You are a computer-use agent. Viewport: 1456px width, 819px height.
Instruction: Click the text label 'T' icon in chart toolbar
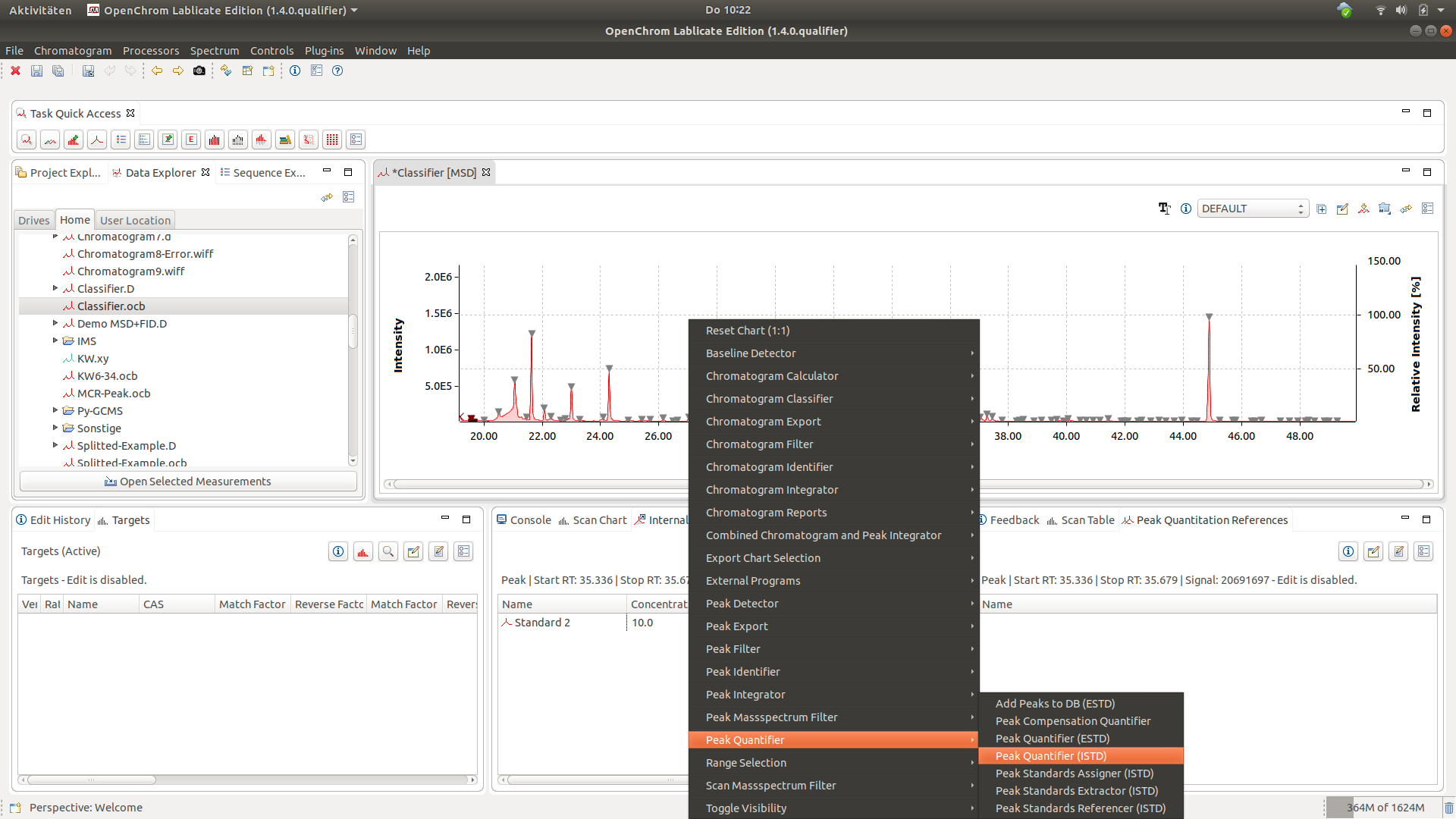point(1164,209)
